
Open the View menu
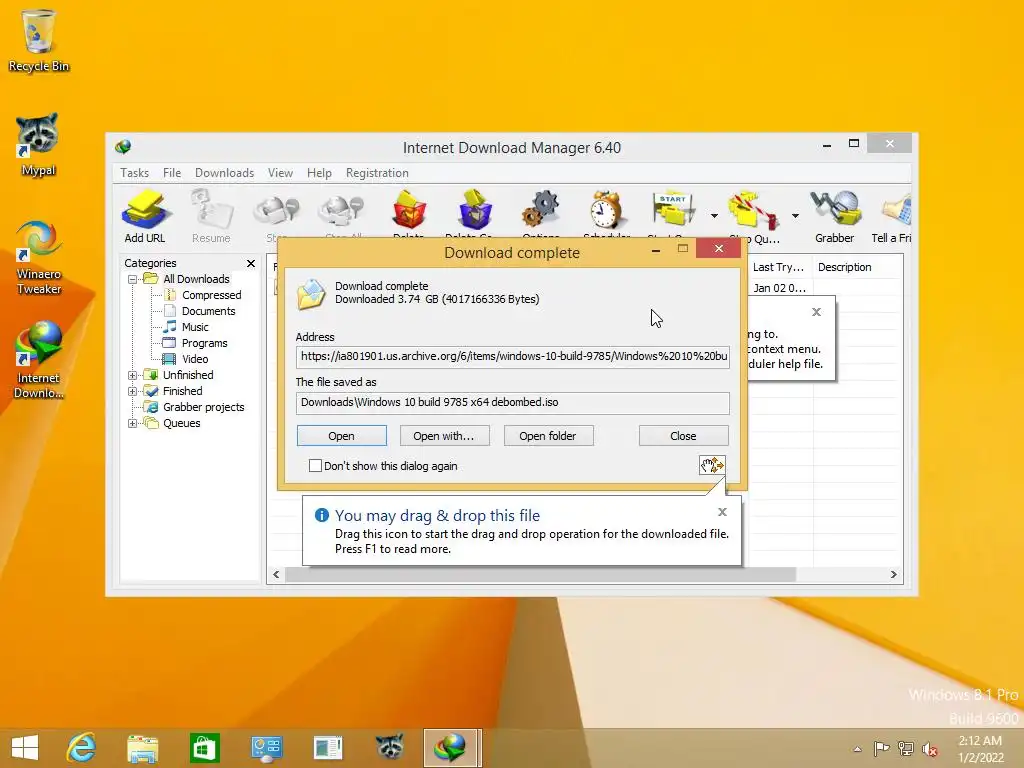click(x=280, y=173)
